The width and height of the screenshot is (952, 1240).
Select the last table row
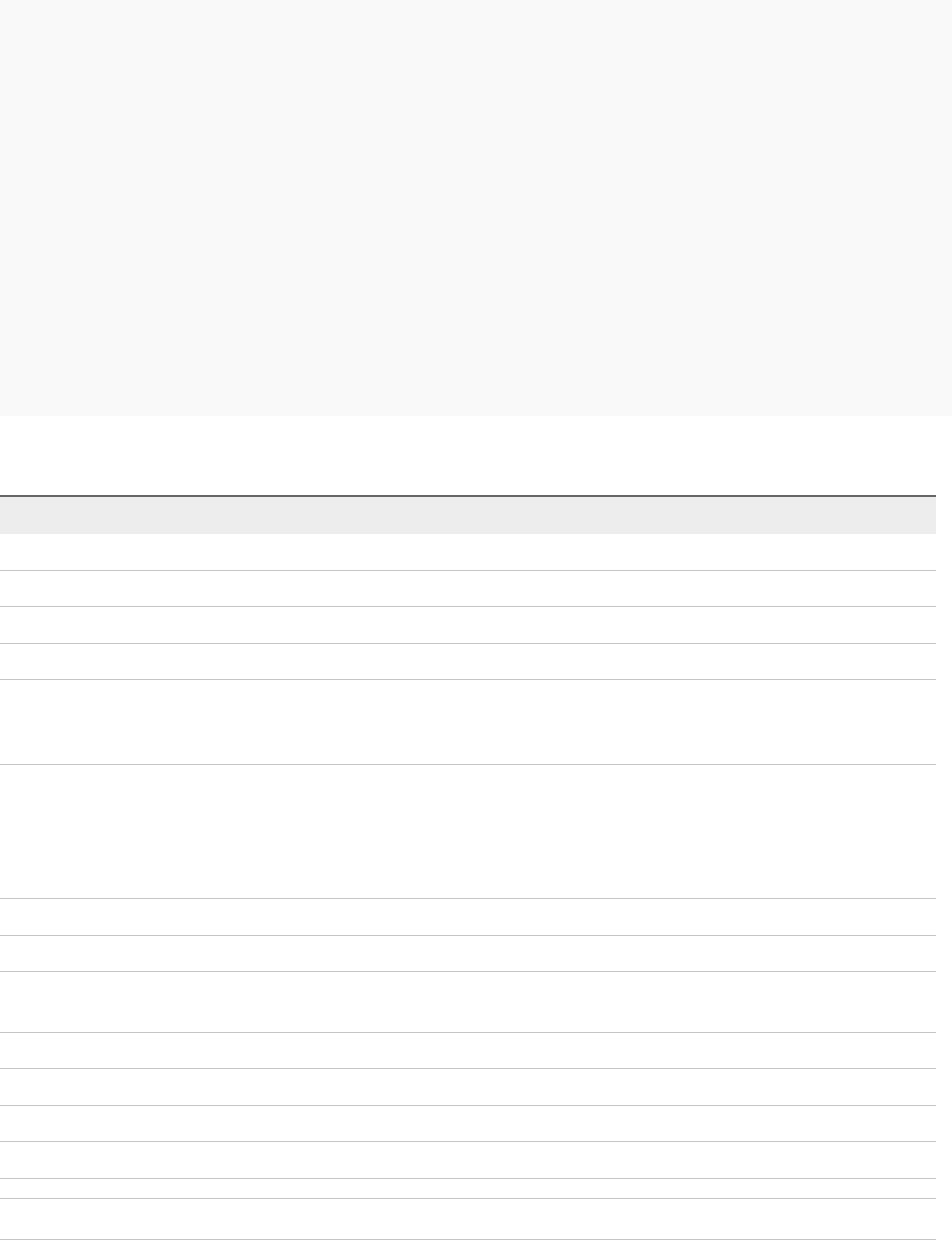[468, 1219]
